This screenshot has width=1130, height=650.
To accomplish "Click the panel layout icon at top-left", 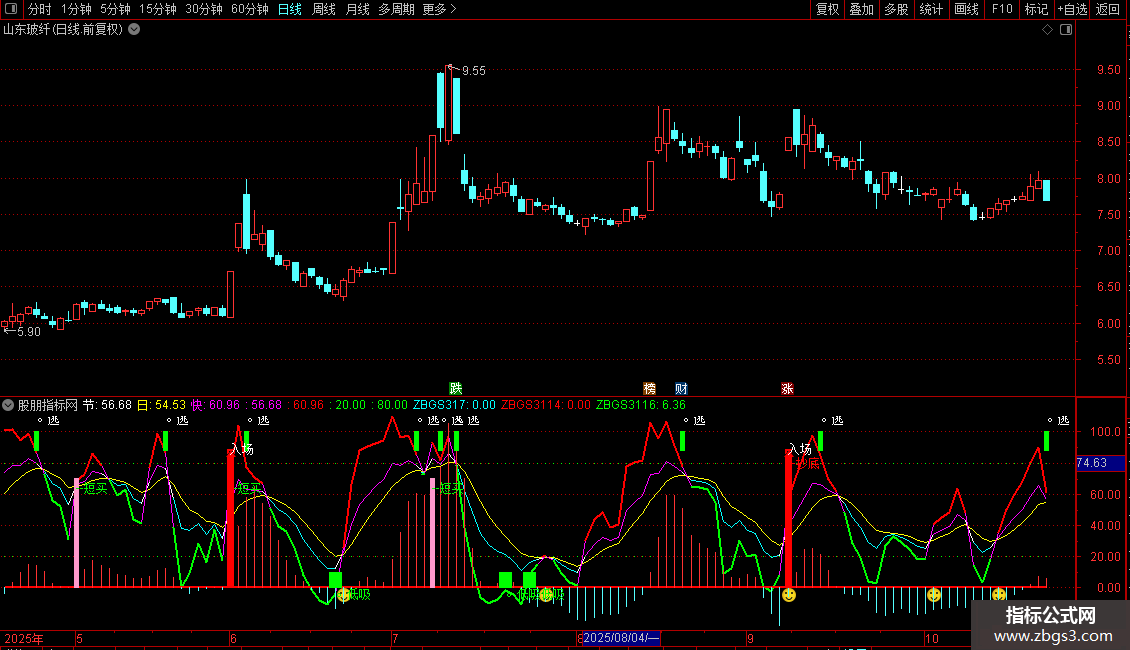I will (x=12, y=10).
